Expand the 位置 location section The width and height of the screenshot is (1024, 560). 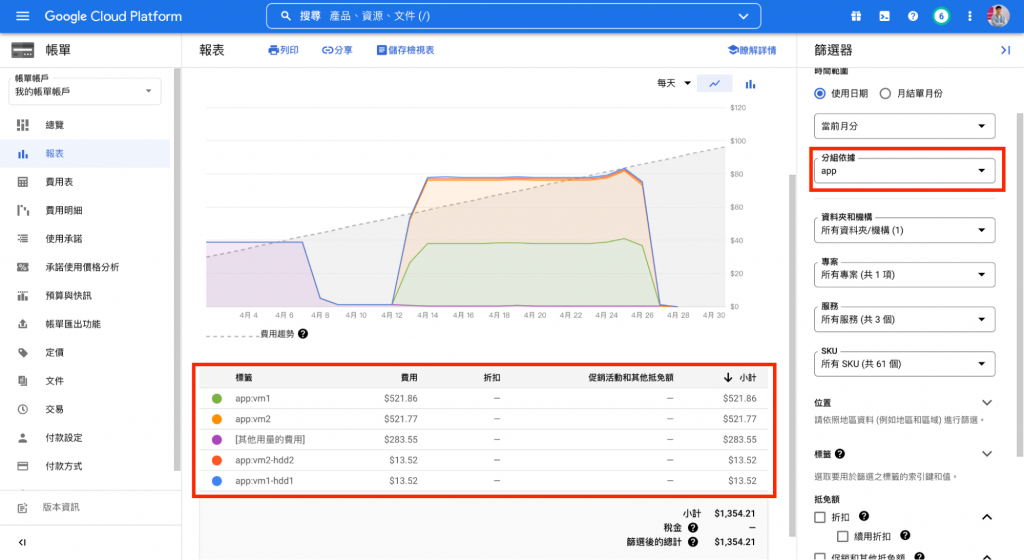point(987,403)
